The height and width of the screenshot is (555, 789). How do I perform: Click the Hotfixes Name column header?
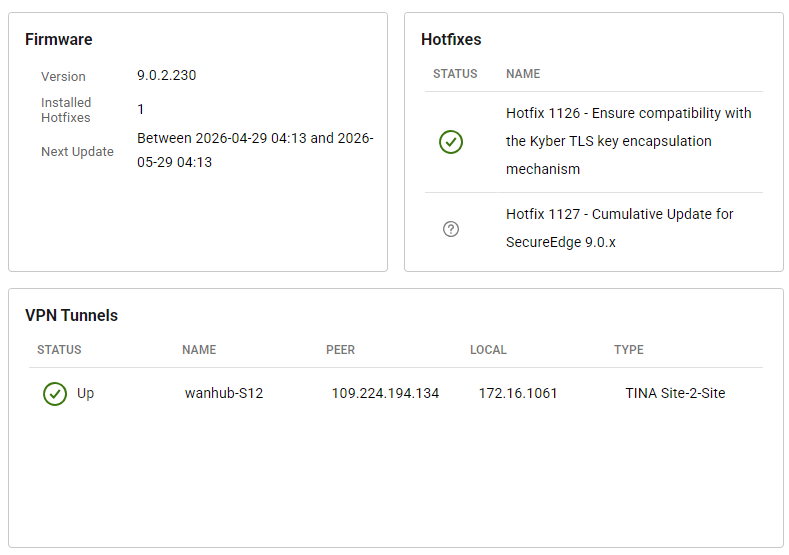pos(523,74)
